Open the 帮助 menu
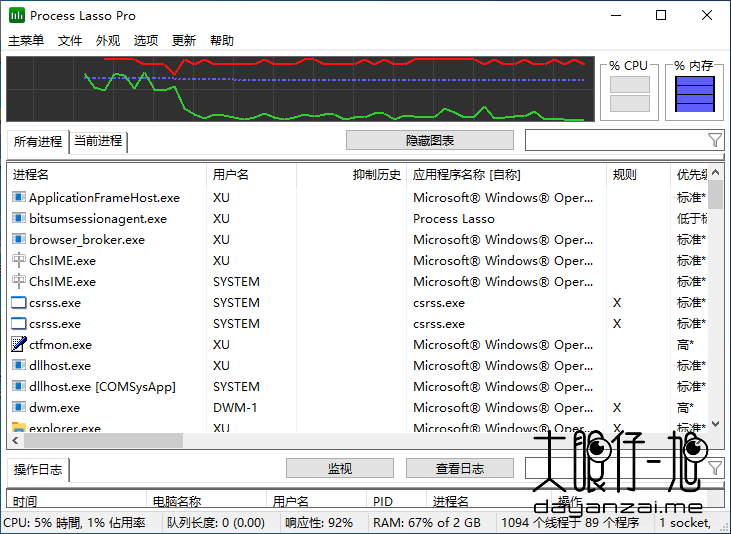The width and height of the screenshot is (731, 534). click(221, 41)
